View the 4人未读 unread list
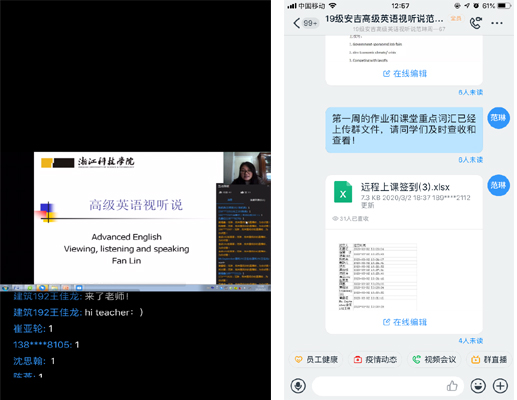The width and height of the screenshot is (517, 400). click(x=470, y=341)
